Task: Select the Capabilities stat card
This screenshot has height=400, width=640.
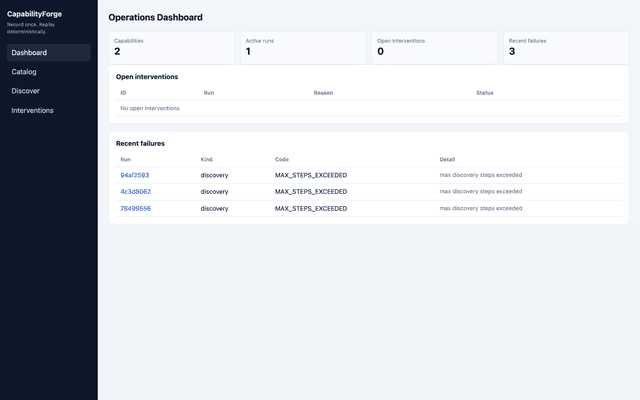Action: click(171, 48)
